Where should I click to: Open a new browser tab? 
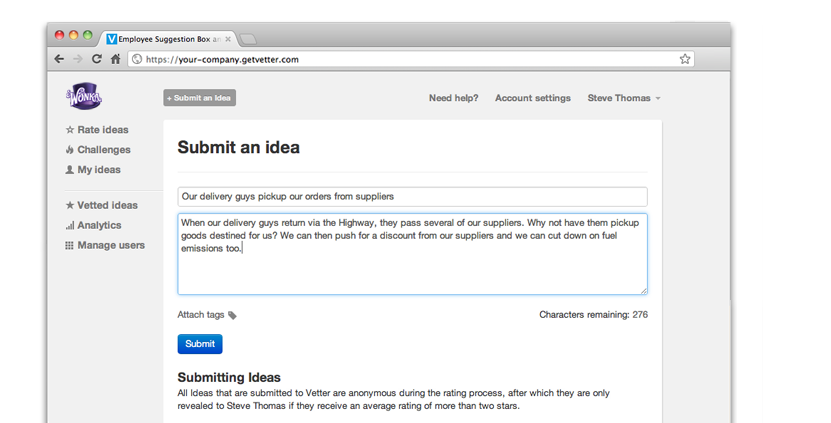(x=247, y=39)
